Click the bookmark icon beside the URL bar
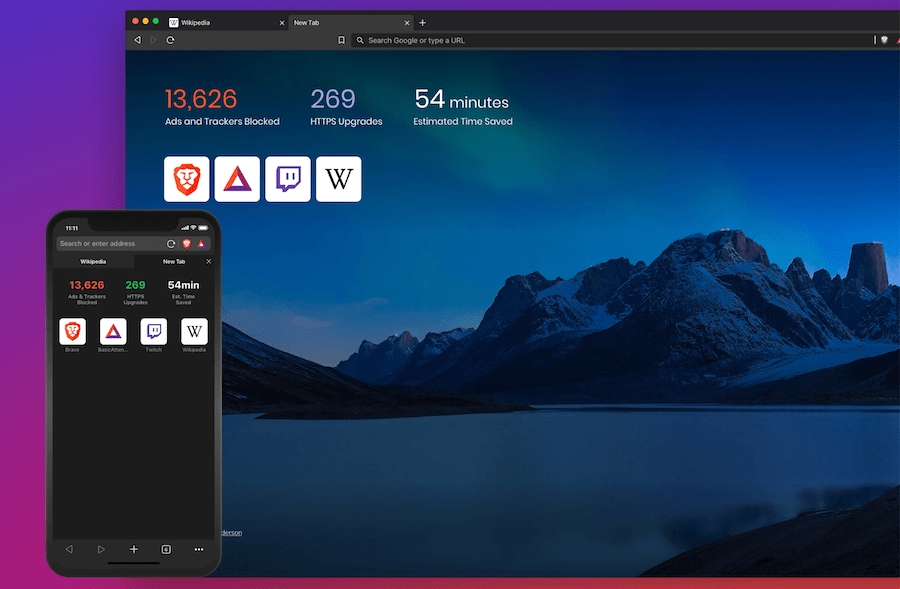 (341, 40)
